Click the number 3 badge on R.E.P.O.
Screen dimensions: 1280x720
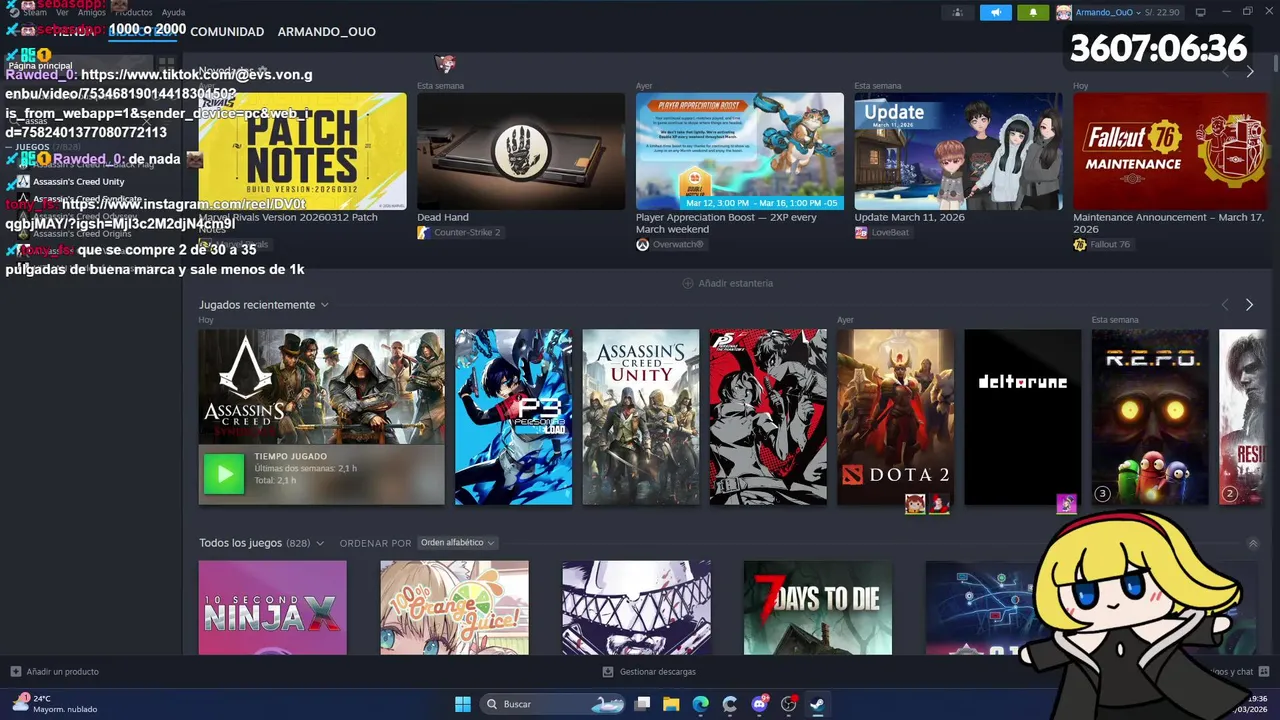[1102, 493]
